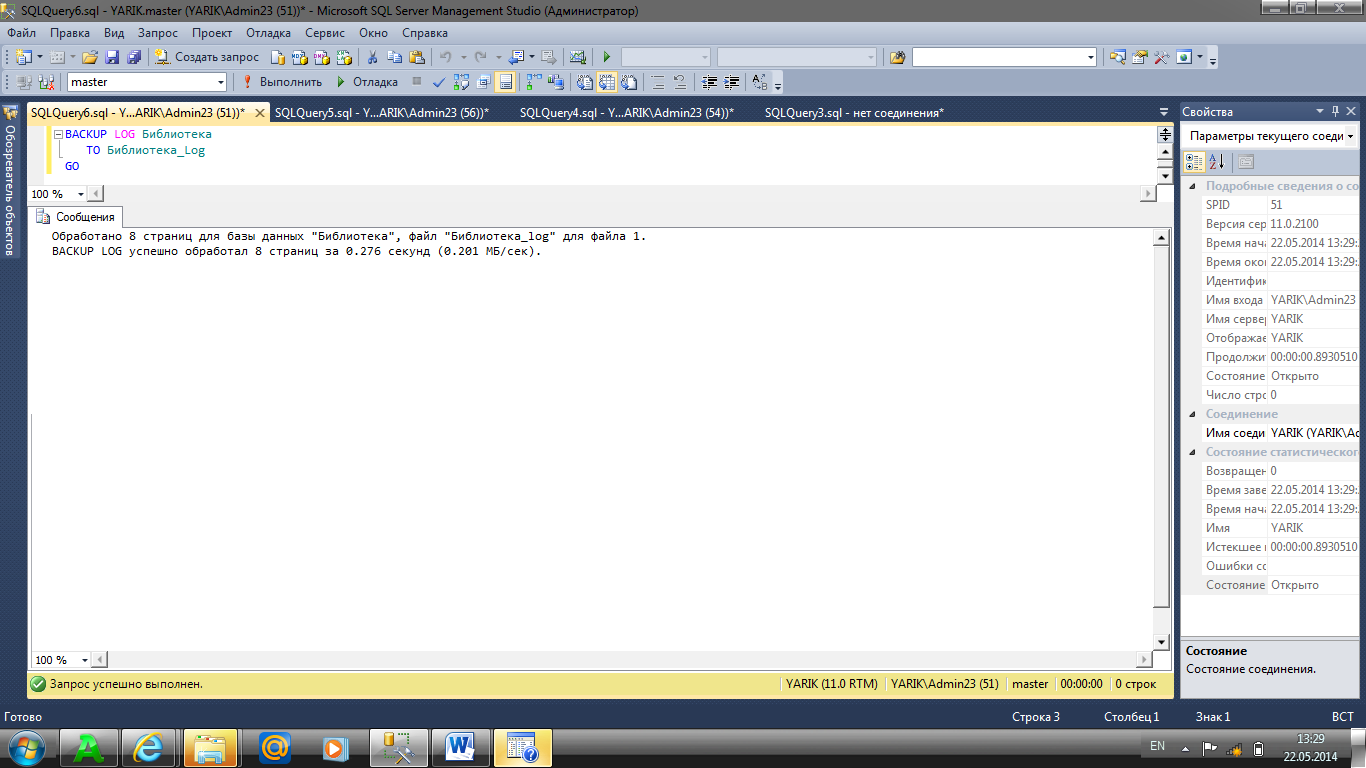This screenshot has width=1366, height=768.
Task: Toggle auto-hide pin on Свойства panel
Action: (1334, 111)
